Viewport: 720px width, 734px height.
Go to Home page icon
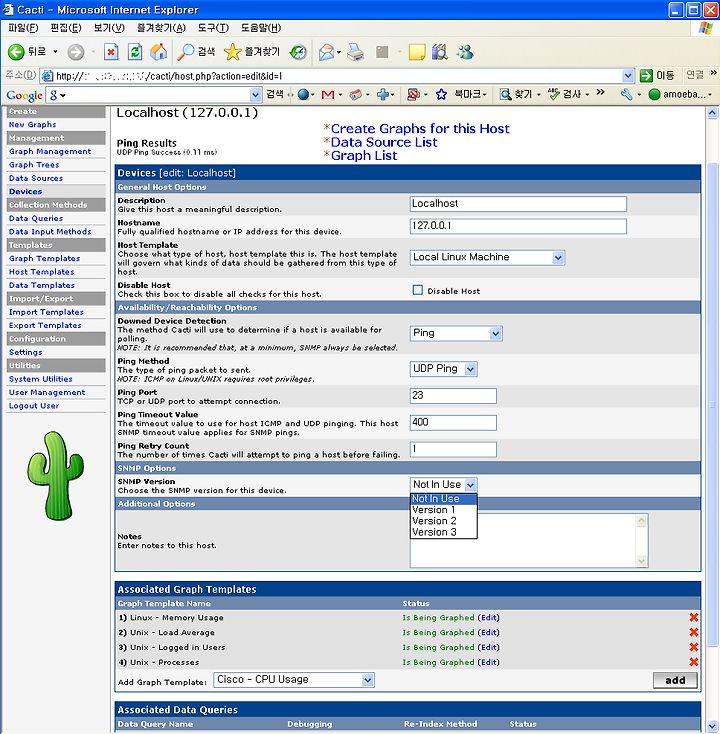(158, 52)
